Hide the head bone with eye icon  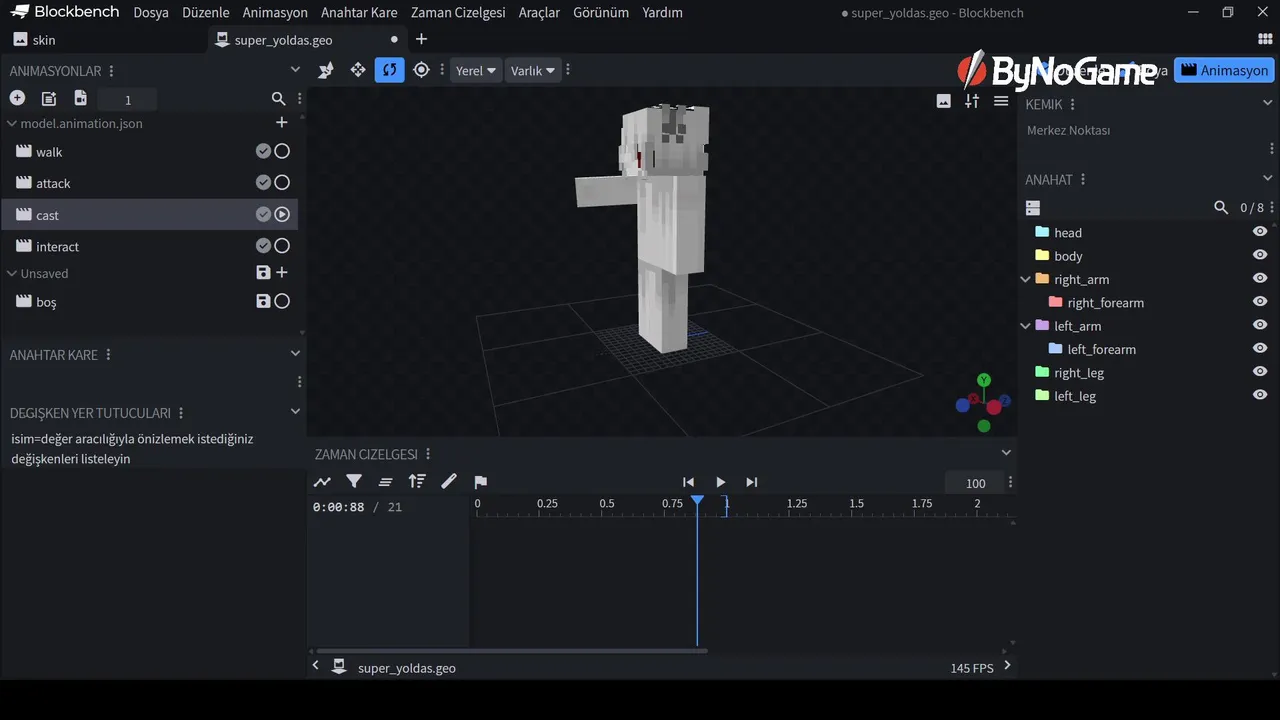[1260, 232]
